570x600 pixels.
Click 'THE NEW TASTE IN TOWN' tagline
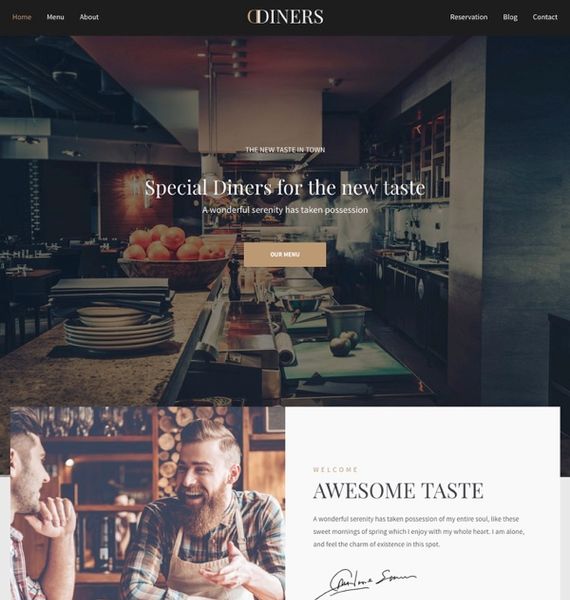[x=285, y=150]
